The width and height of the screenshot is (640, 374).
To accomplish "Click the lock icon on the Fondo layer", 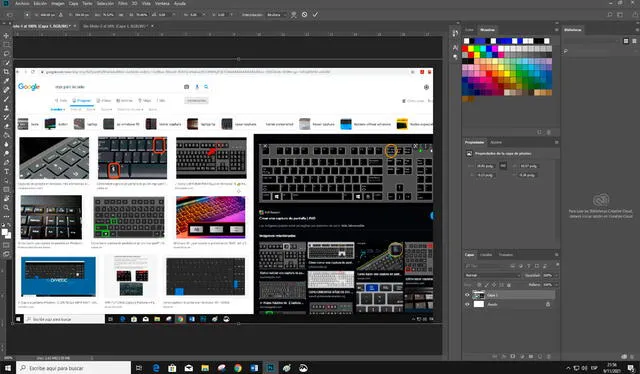I will pos(548,304).
